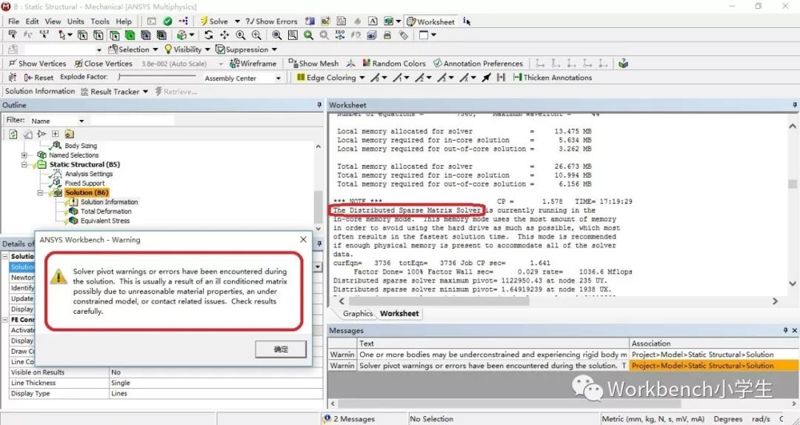The width and height of the screenshot is (800, 425).
Task: Collapse the Static Structural (B5) tree node
Action: click(x=24, y=164)
